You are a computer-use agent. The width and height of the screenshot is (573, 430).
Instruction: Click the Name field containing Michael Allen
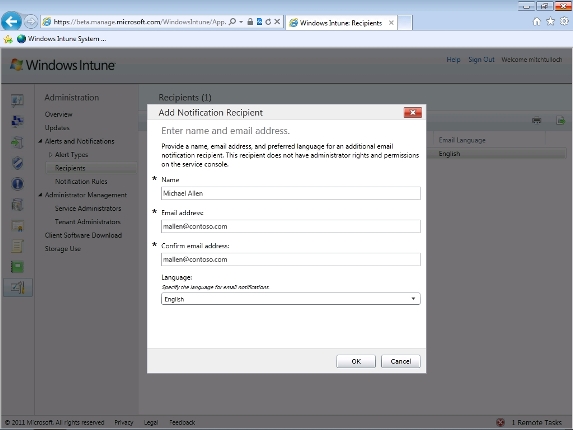[x=291, y=193]
